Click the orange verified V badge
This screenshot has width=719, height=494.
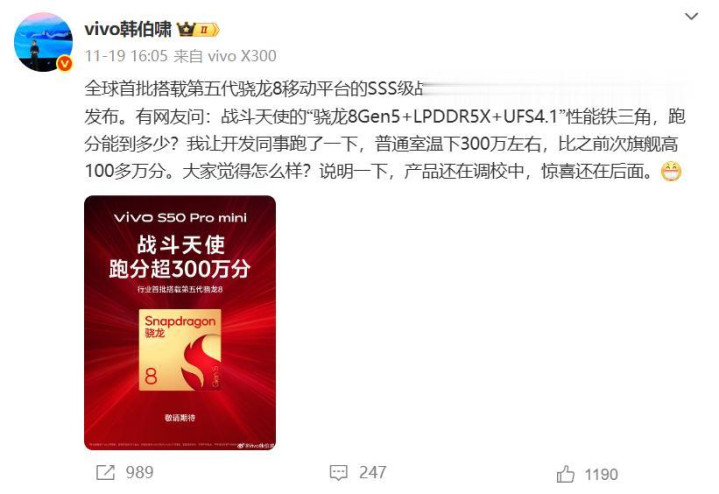pyautogui.click(x=65, y=63)
